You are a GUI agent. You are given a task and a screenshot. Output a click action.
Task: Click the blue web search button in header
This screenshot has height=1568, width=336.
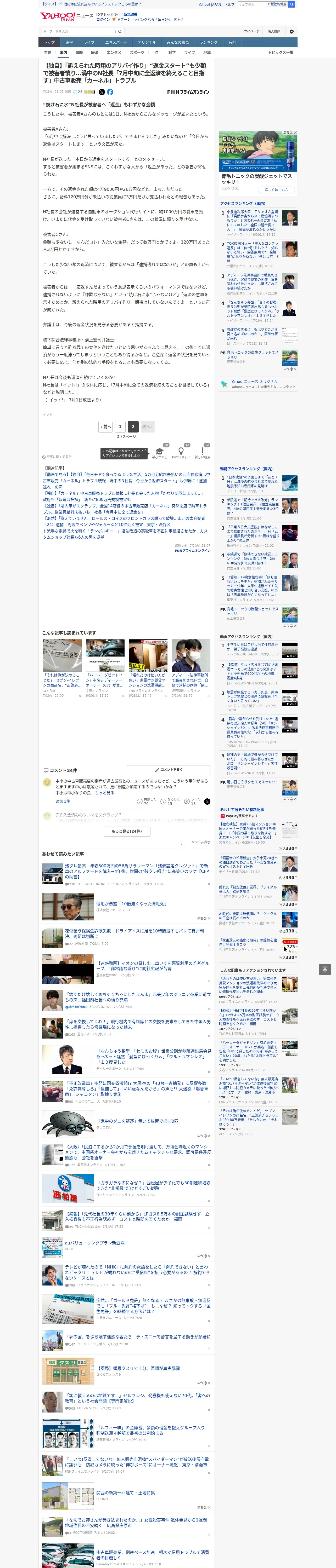pos(292,4)
